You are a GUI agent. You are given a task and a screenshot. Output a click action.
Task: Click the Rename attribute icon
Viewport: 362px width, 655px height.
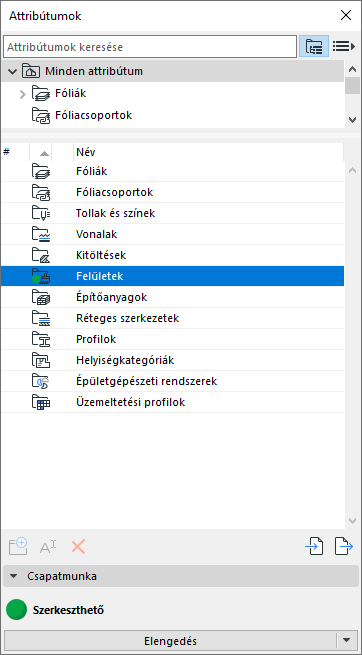click(x=48, y=546)
